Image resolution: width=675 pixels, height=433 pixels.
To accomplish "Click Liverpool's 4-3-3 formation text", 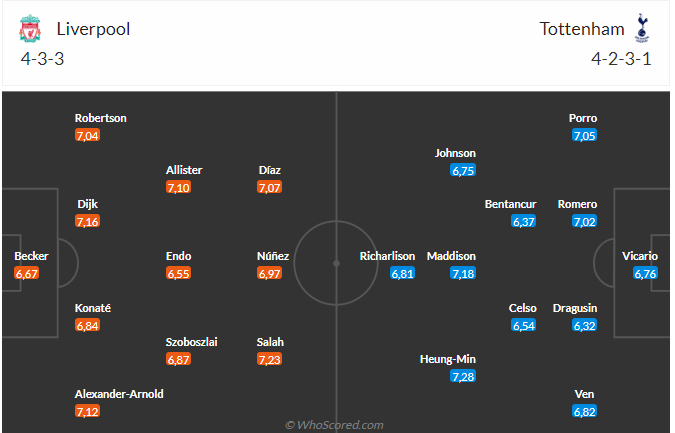I will point(43,58).
